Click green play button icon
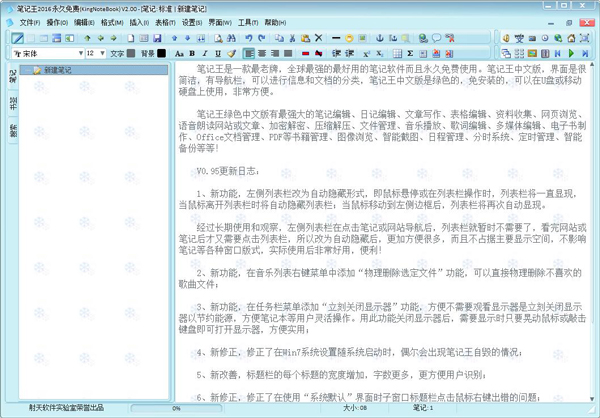The width and height of the screenshot is (600, 418). [x=571, y=54]
